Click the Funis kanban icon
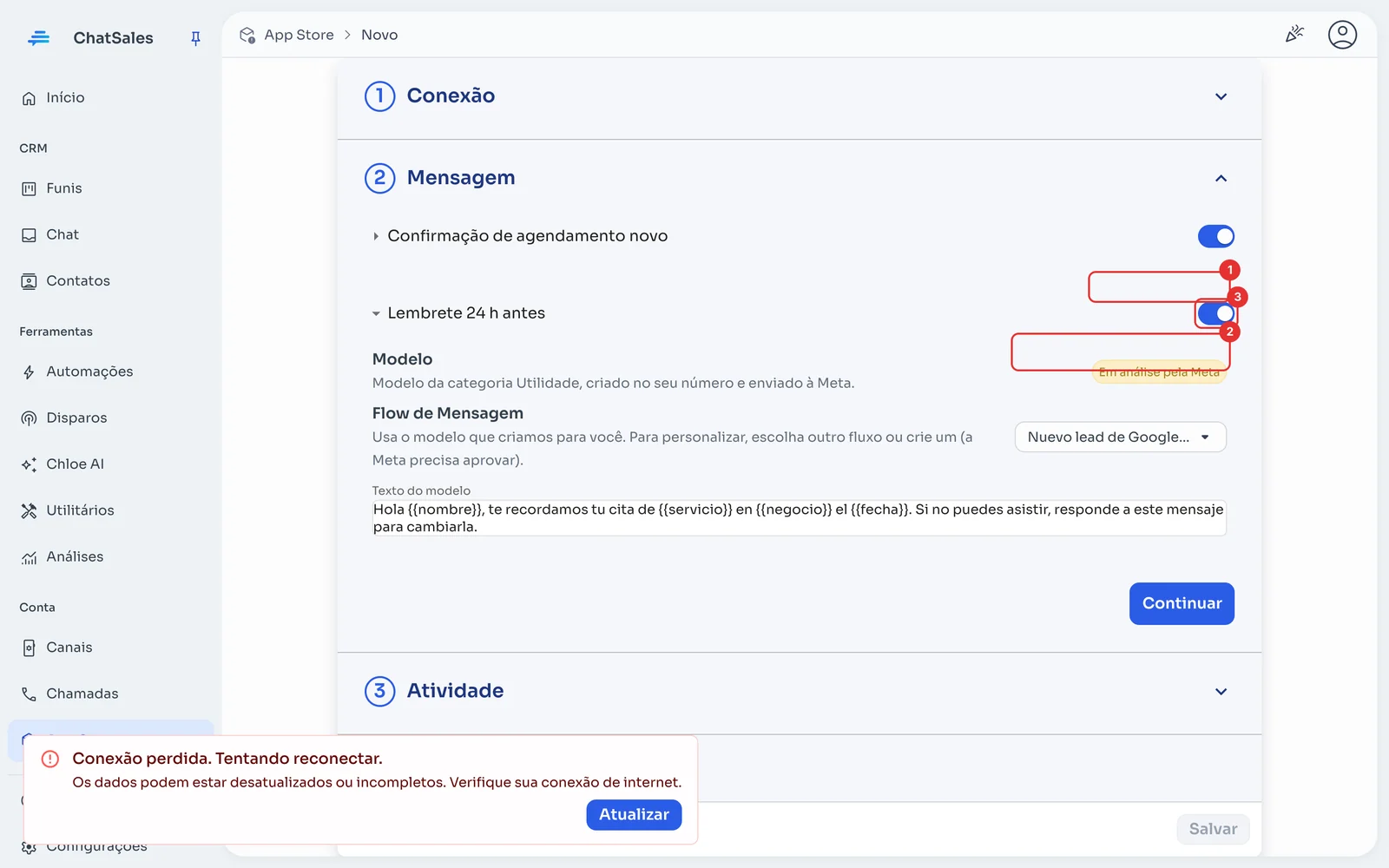Image resolution: width=1389 pixels, height=868 pixels. [29, 188]
